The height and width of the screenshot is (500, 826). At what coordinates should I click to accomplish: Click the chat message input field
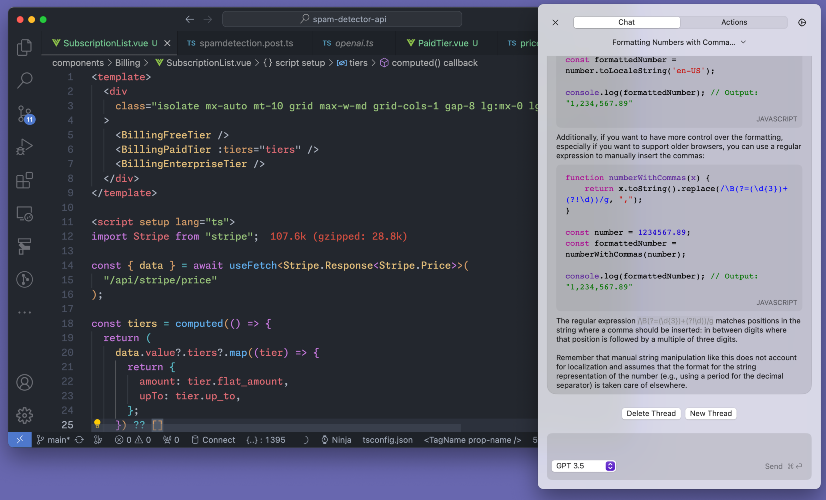tap(679, 447)
